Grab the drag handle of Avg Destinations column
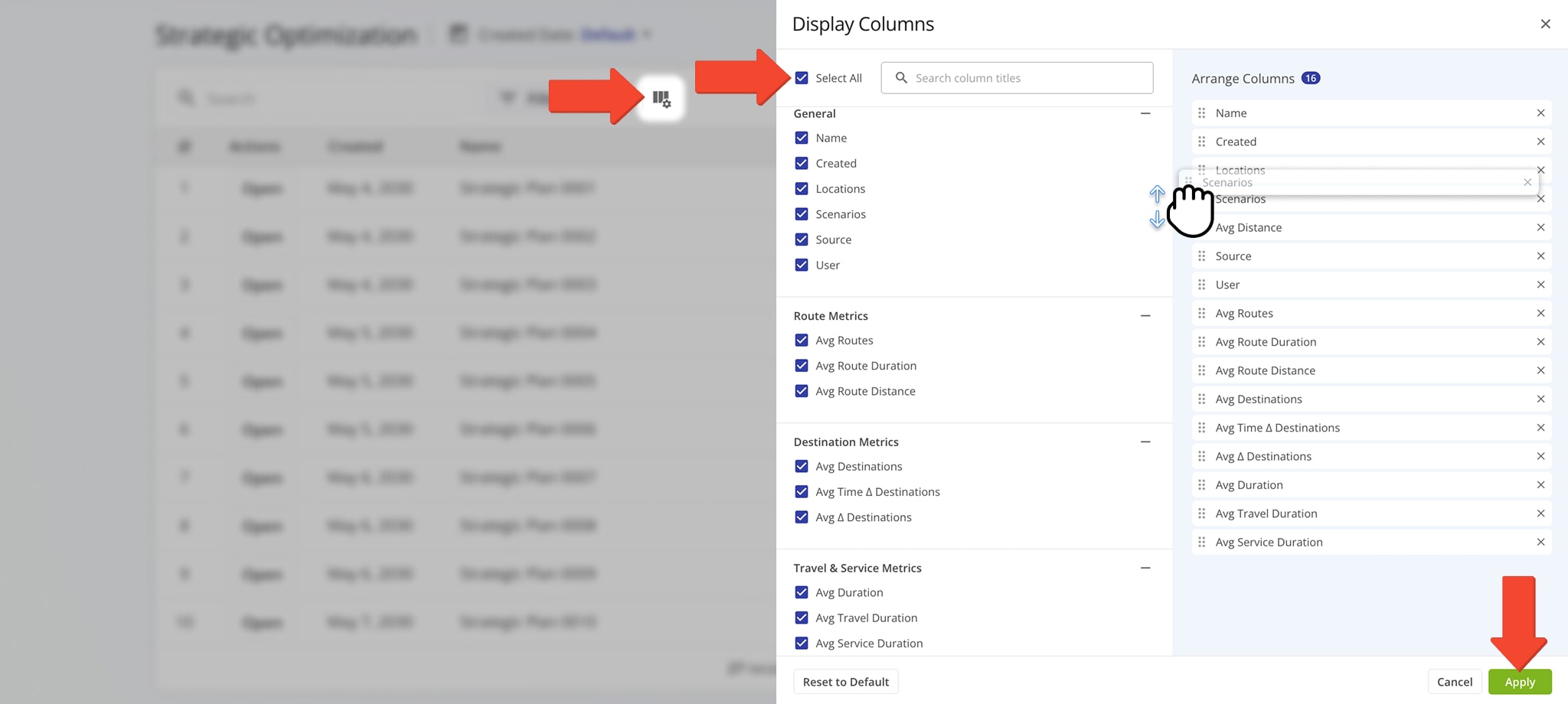Viewport: 1568px width, 704px height. 1201,399
